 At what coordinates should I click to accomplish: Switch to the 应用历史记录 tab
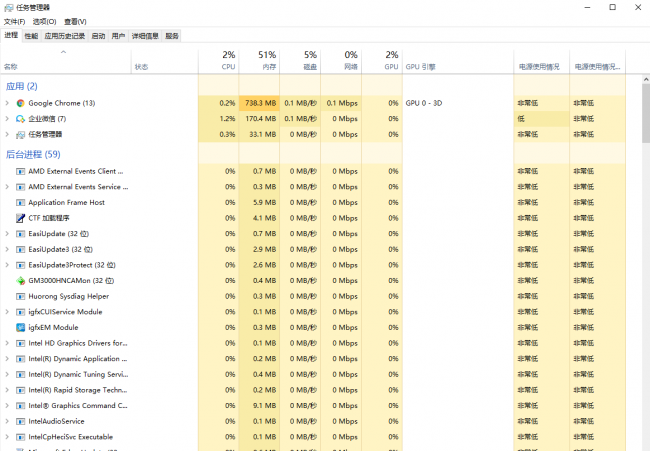[x=65, y=36]
